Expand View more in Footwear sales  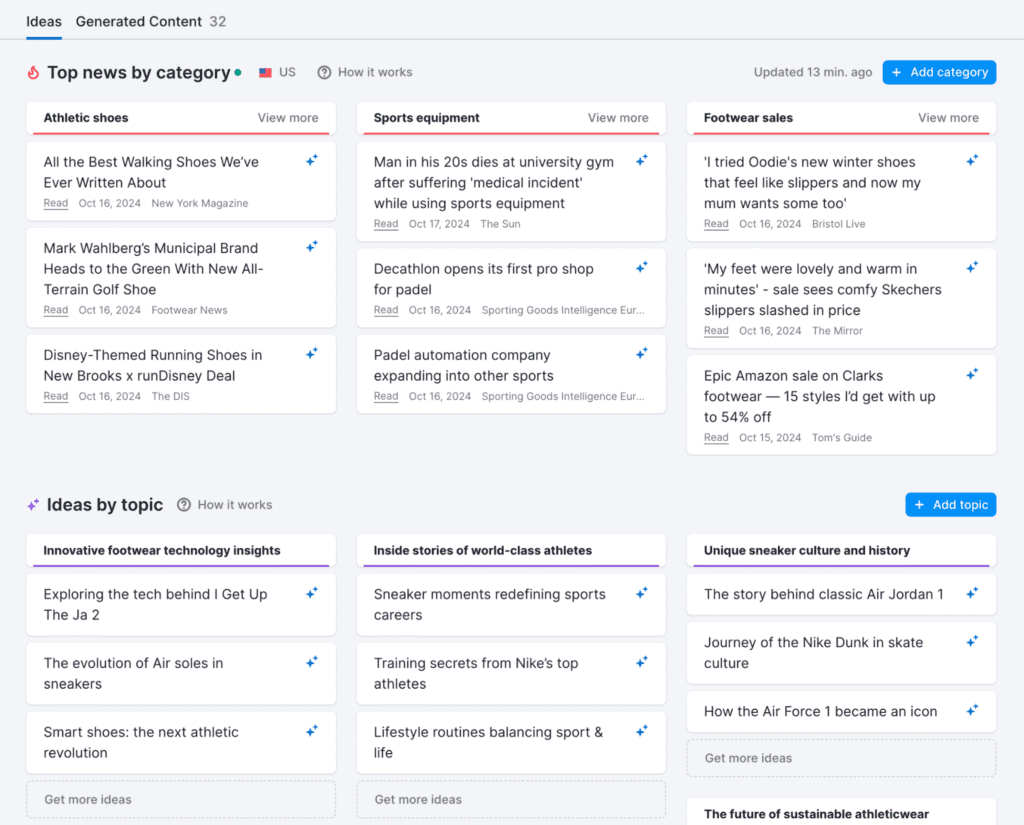(948, 117)
